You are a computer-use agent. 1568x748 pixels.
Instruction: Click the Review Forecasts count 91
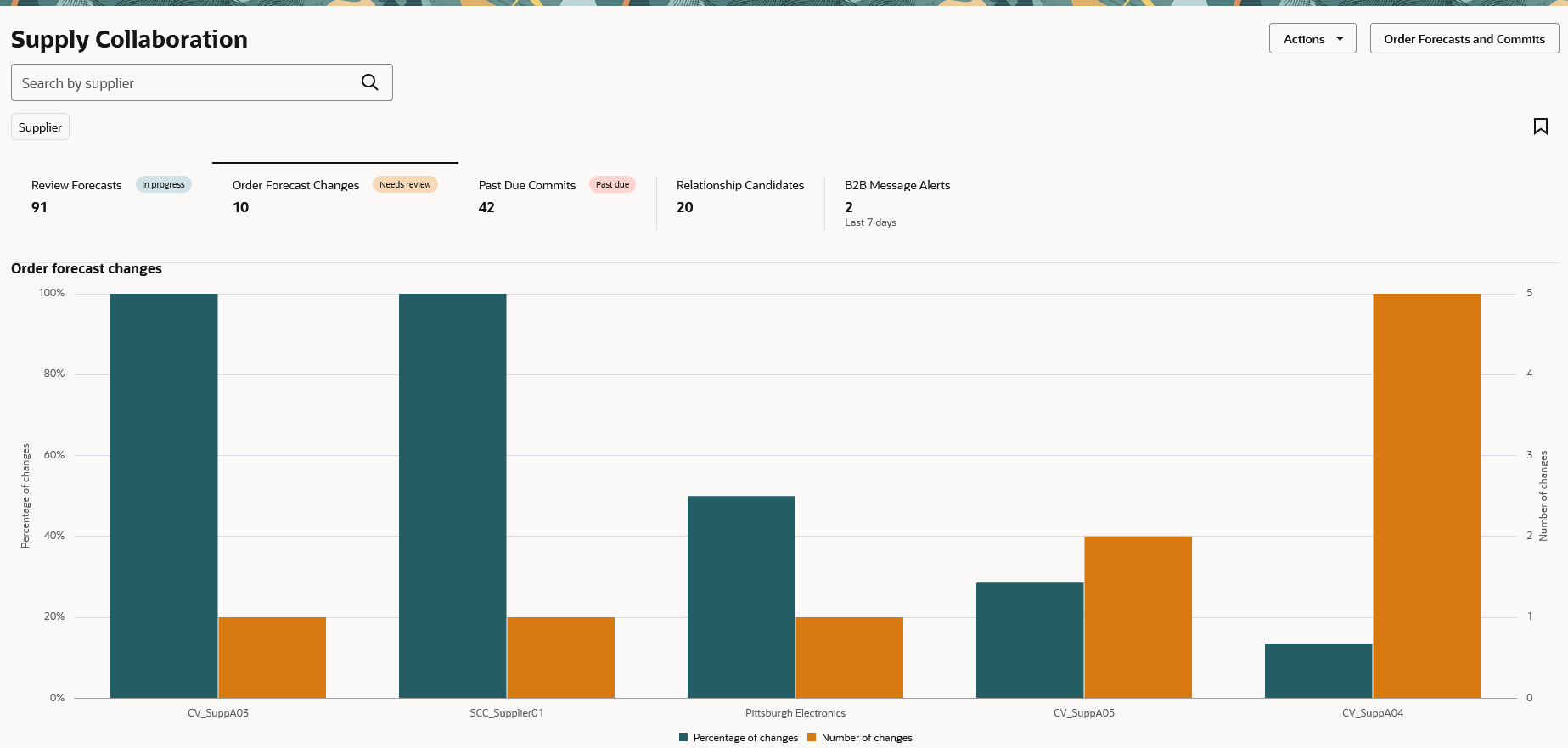tap(39, 207)
